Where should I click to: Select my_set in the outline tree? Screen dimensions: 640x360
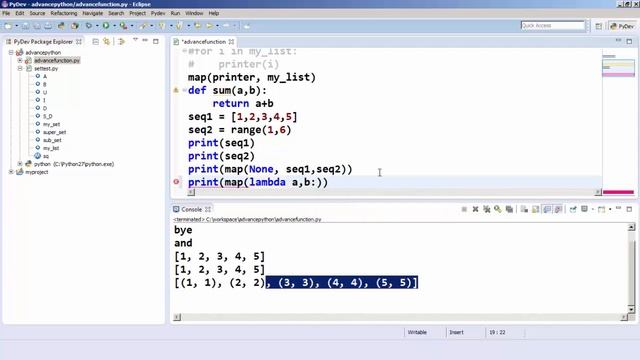point(51,124)
